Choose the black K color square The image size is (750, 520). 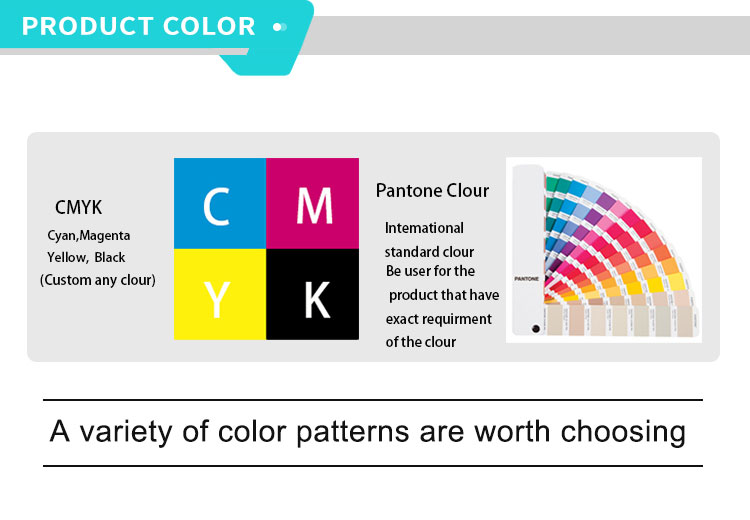(x=312, y=294)
